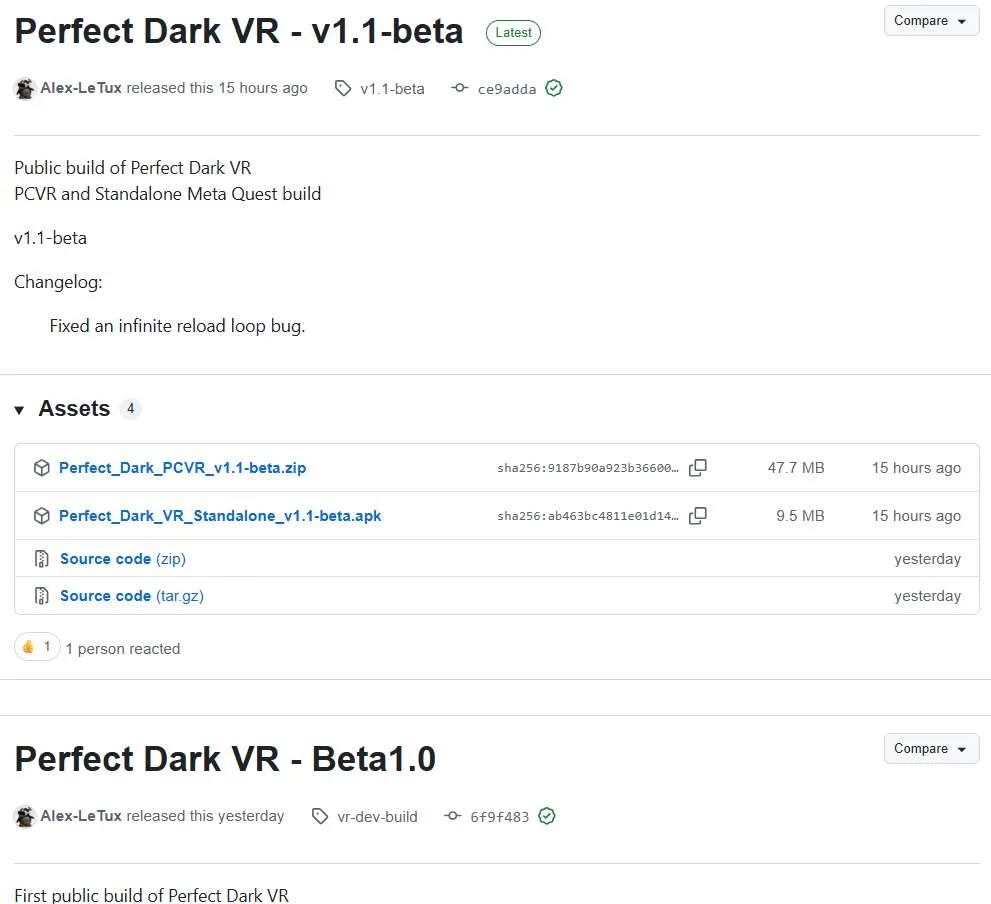Click Alex-LeTux avatar in v1.1-beta release
991x904 pixels.
[25, 89]
